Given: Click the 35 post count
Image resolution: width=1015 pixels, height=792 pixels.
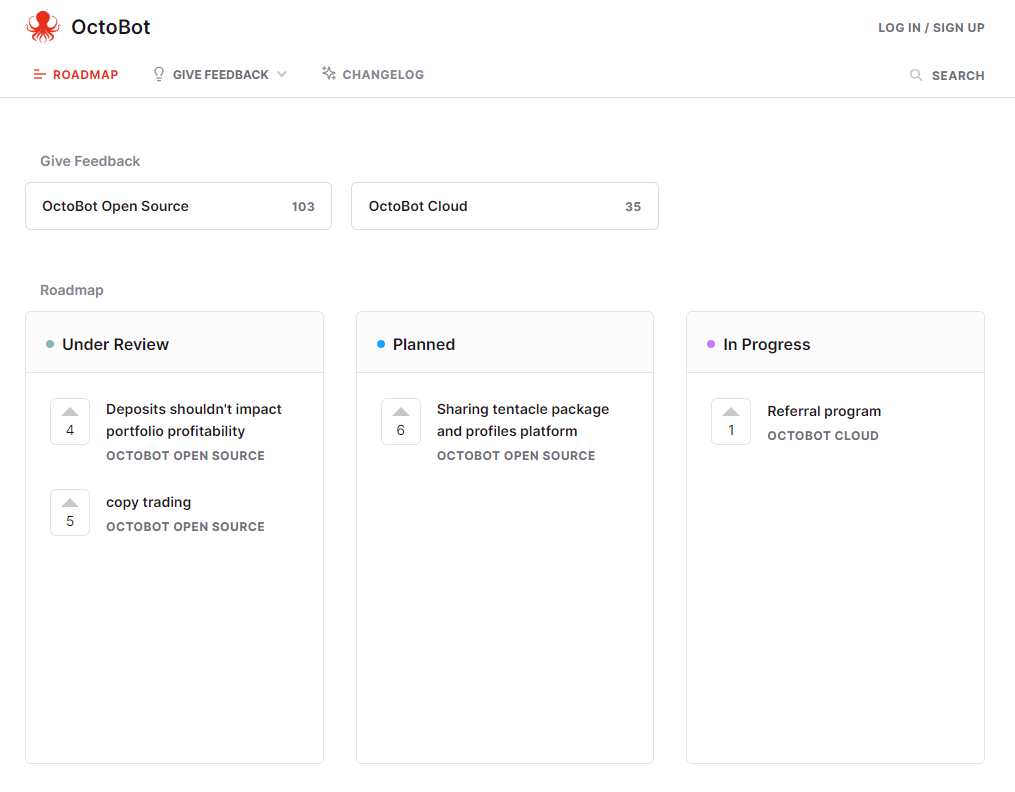Looking at the screenshot, I should point(633,206).
